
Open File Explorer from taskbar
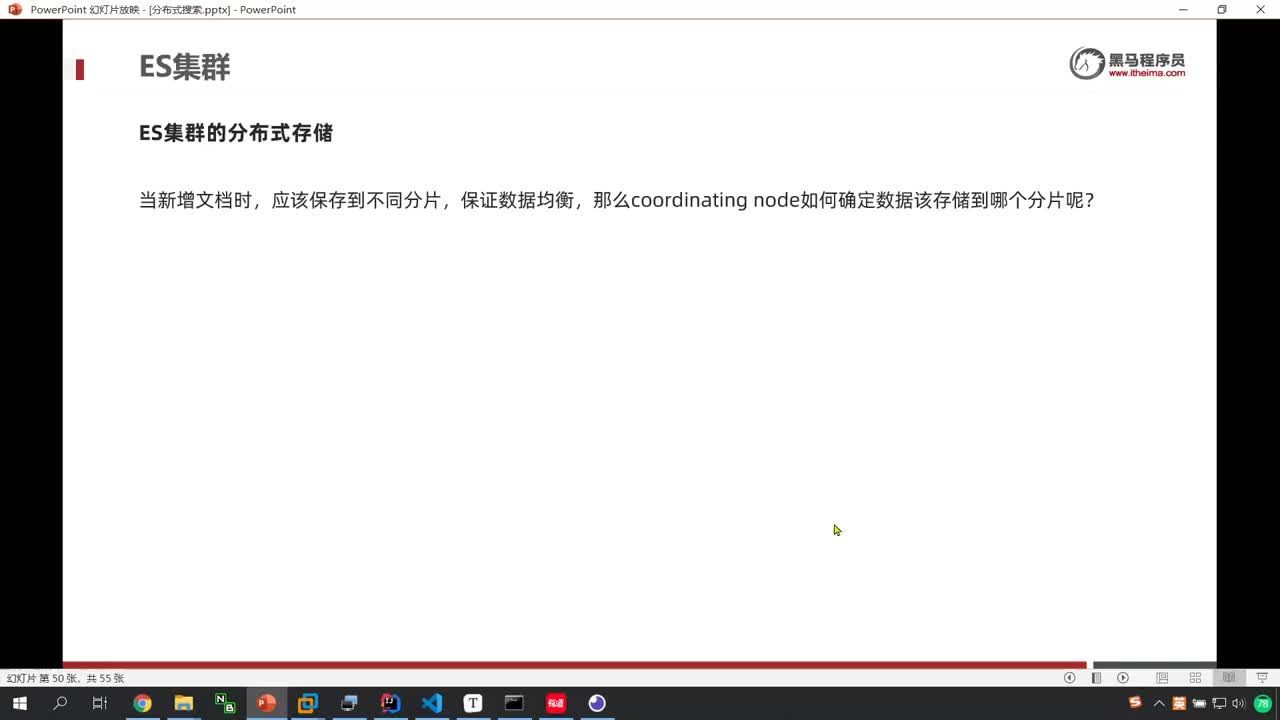[x=183, y=703]
